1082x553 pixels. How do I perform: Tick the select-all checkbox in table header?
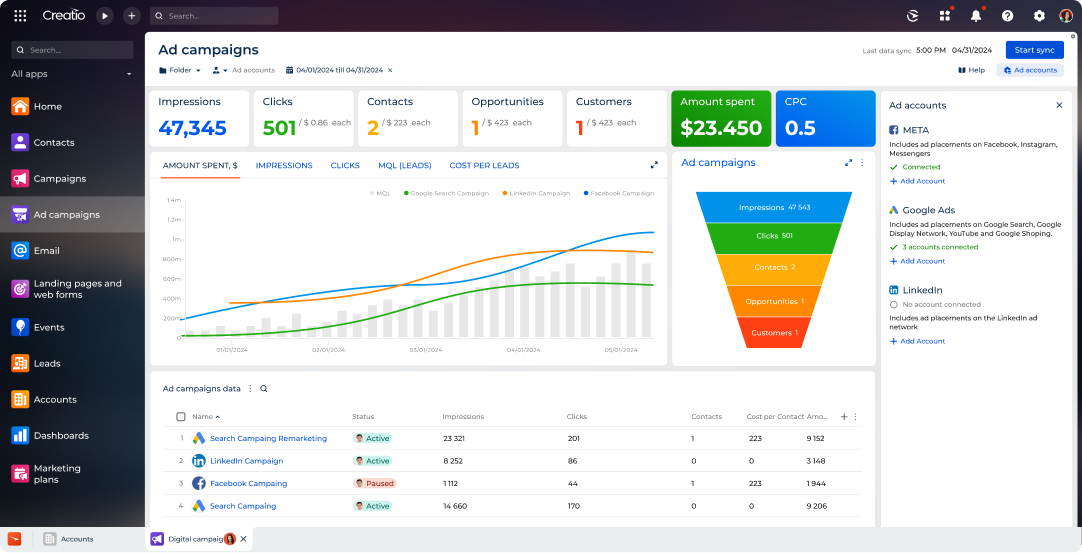tap(181, 417)
